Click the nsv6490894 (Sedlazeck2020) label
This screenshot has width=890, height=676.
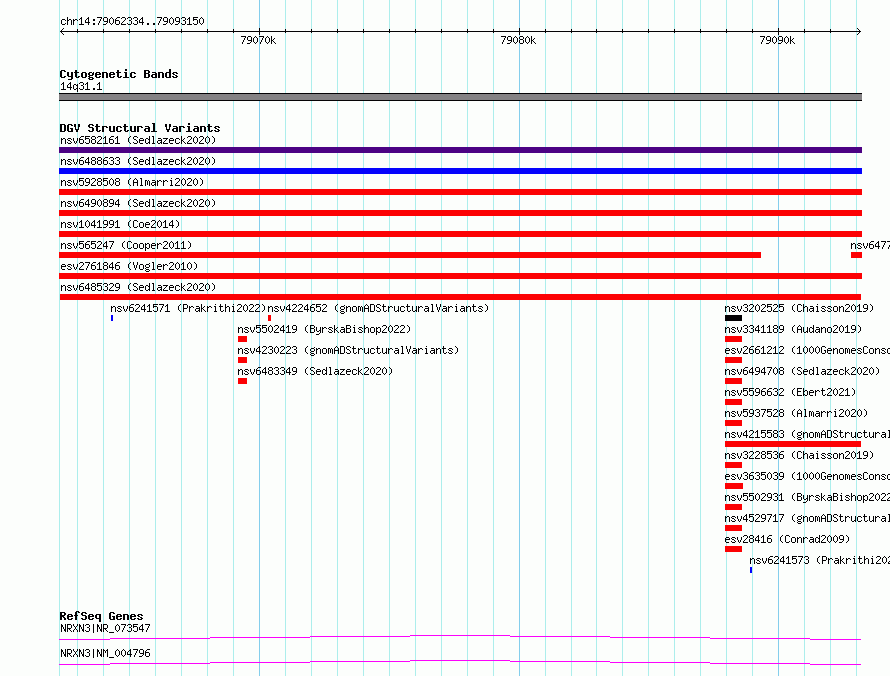pos(138,203)
